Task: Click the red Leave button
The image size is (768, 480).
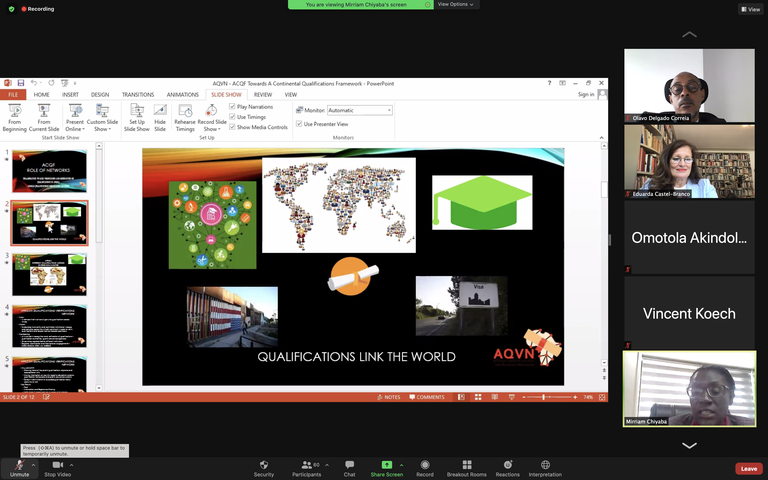Action: (748, 468)
